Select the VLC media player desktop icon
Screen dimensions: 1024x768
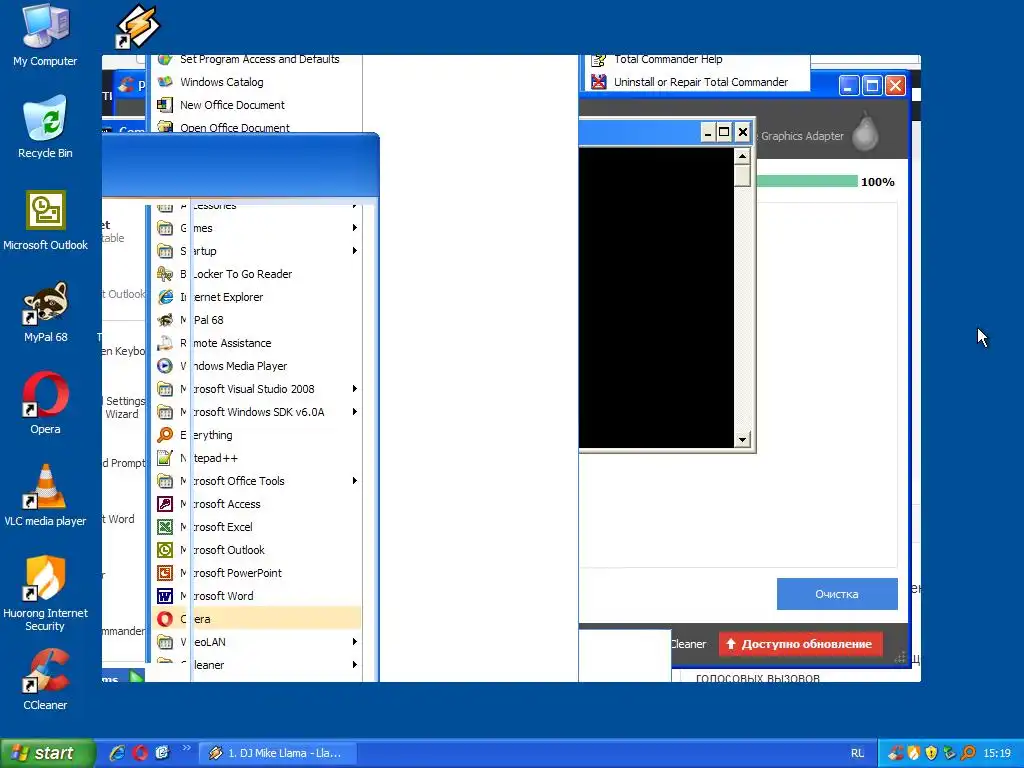coord(45,496)
